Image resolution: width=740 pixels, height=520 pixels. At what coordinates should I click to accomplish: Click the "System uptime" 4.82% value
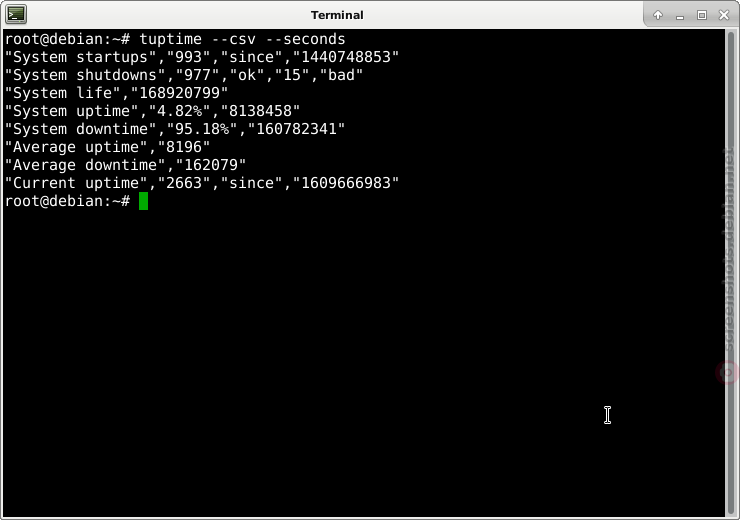pos(179,111)
